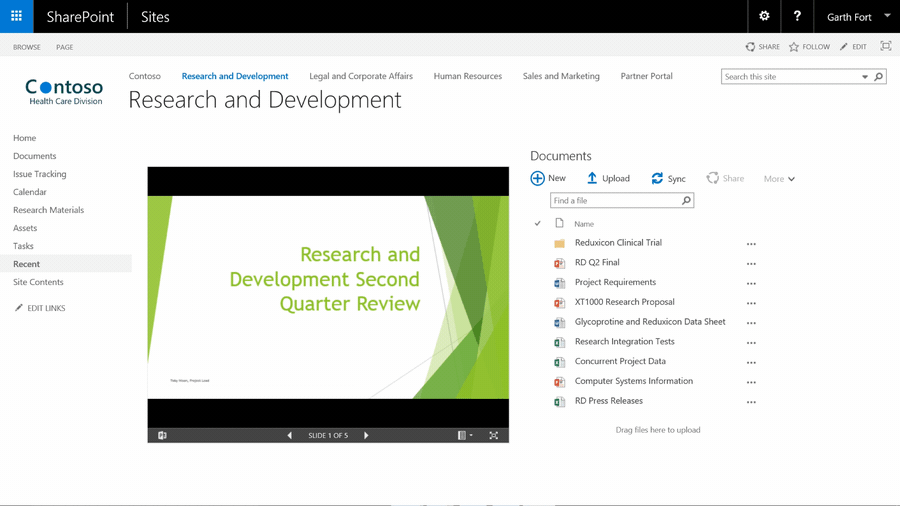Screen dimensions: 900x506
Task: Open the XT1000 Research Proposal document
Action: pos(624,302)
